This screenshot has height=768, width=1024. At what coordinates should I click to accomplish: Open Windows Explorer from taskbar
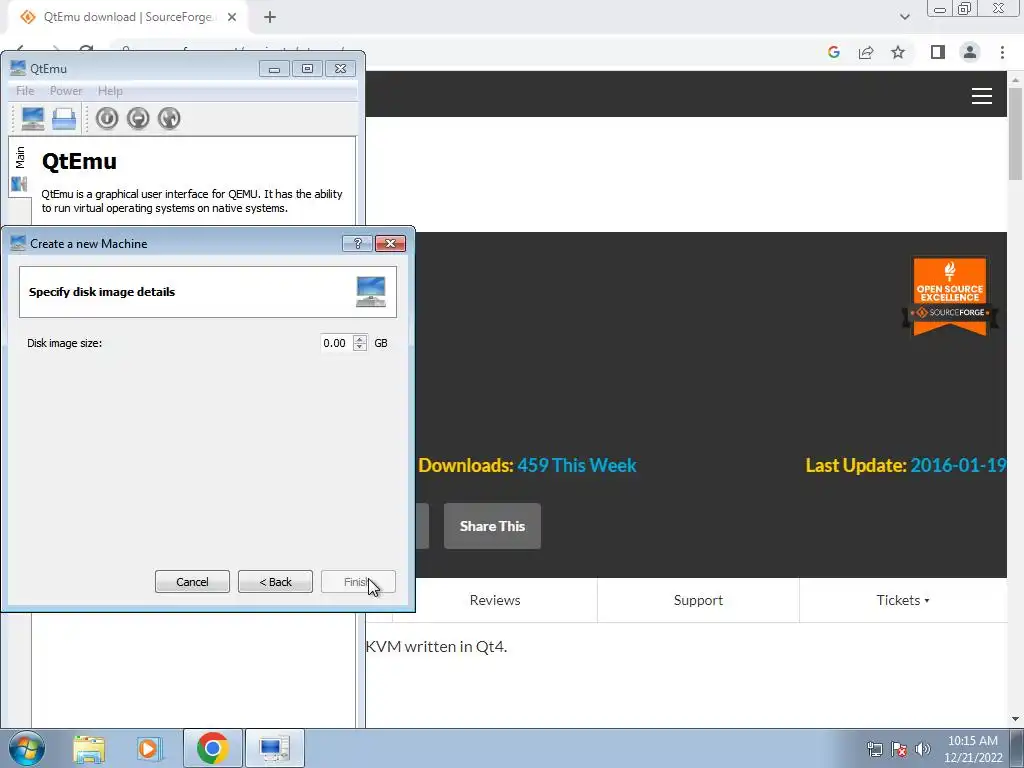pyautogui.click(x=89, y=748)
